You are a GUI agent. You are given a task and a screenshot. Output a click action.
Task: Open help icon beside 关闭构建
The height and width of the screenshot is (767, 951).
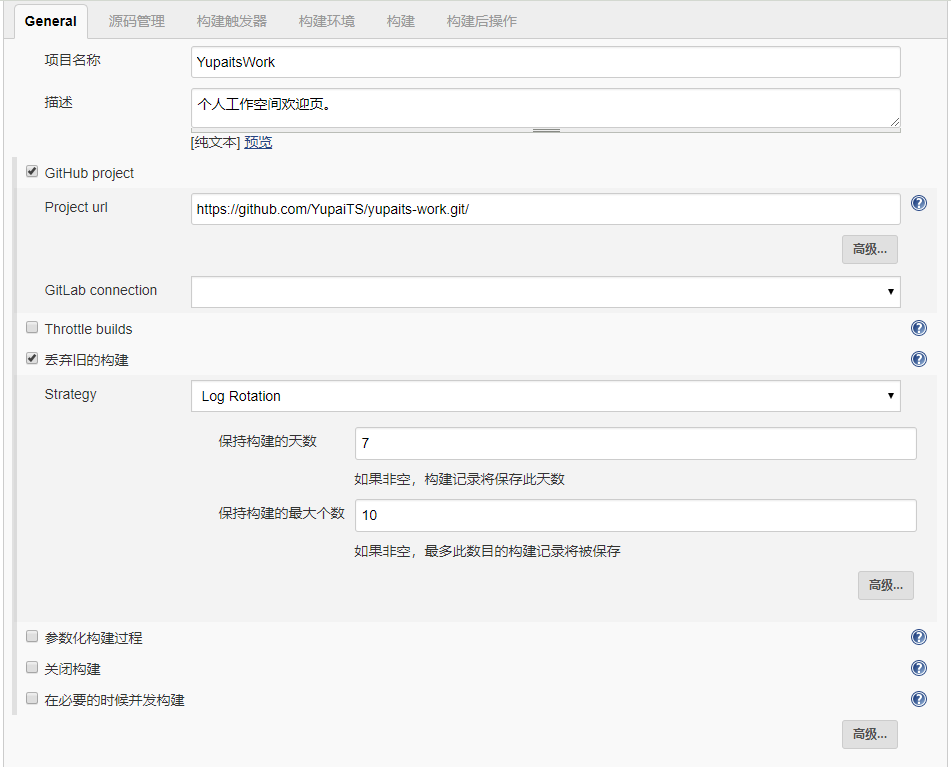pos(919,668)
